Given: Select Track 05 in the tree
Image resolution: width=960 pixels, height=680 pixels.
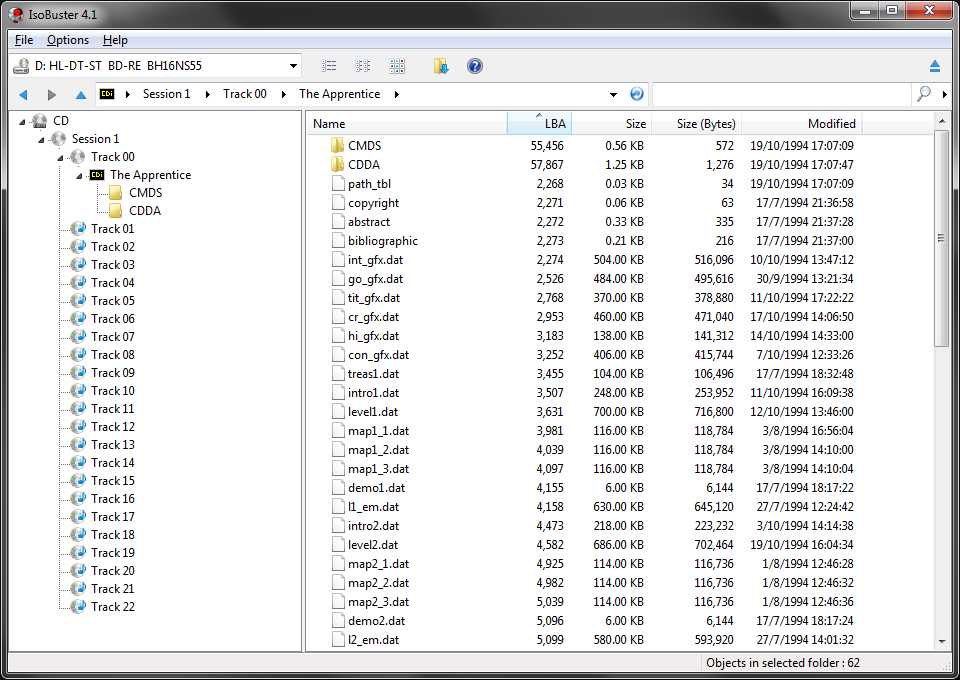Looking at the screenshot, I should click(113, 301).
